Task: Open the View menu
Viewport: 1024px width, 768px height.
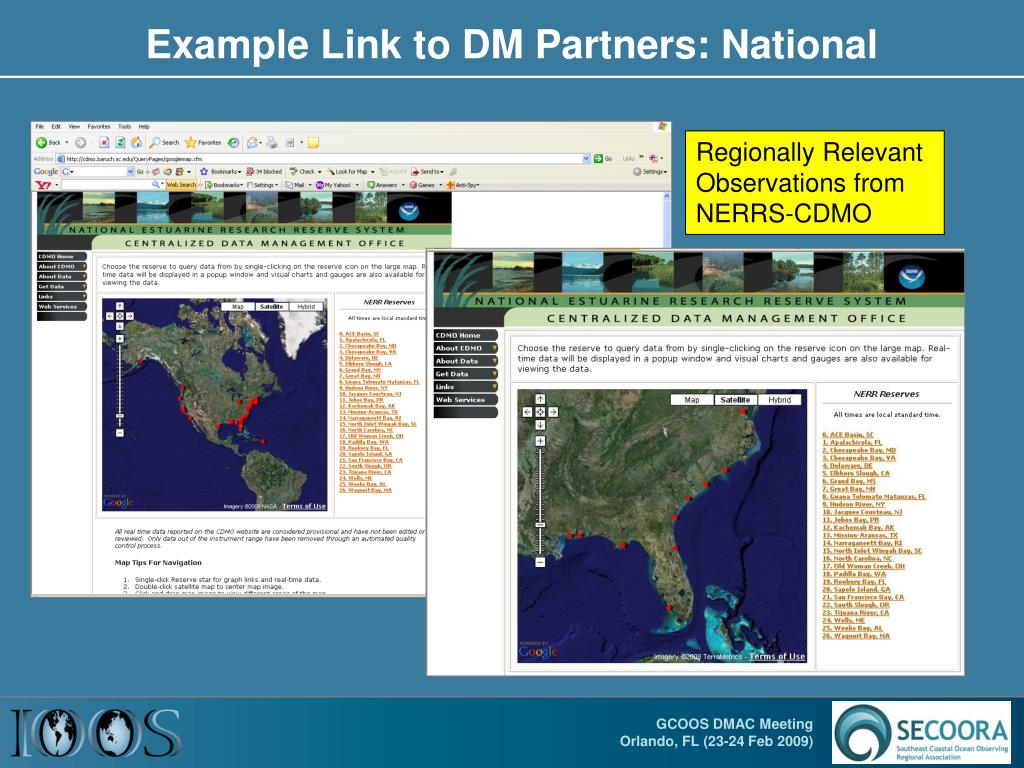Action: (x=74, y=127)
